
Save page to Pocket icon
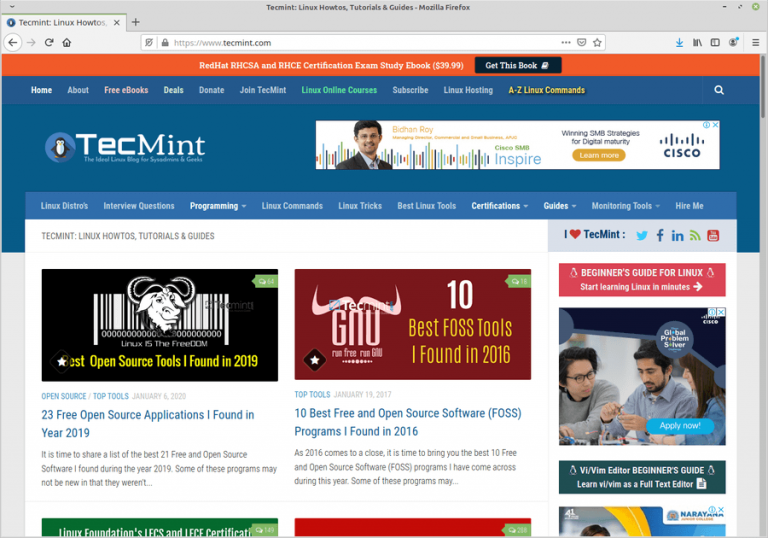581,43
